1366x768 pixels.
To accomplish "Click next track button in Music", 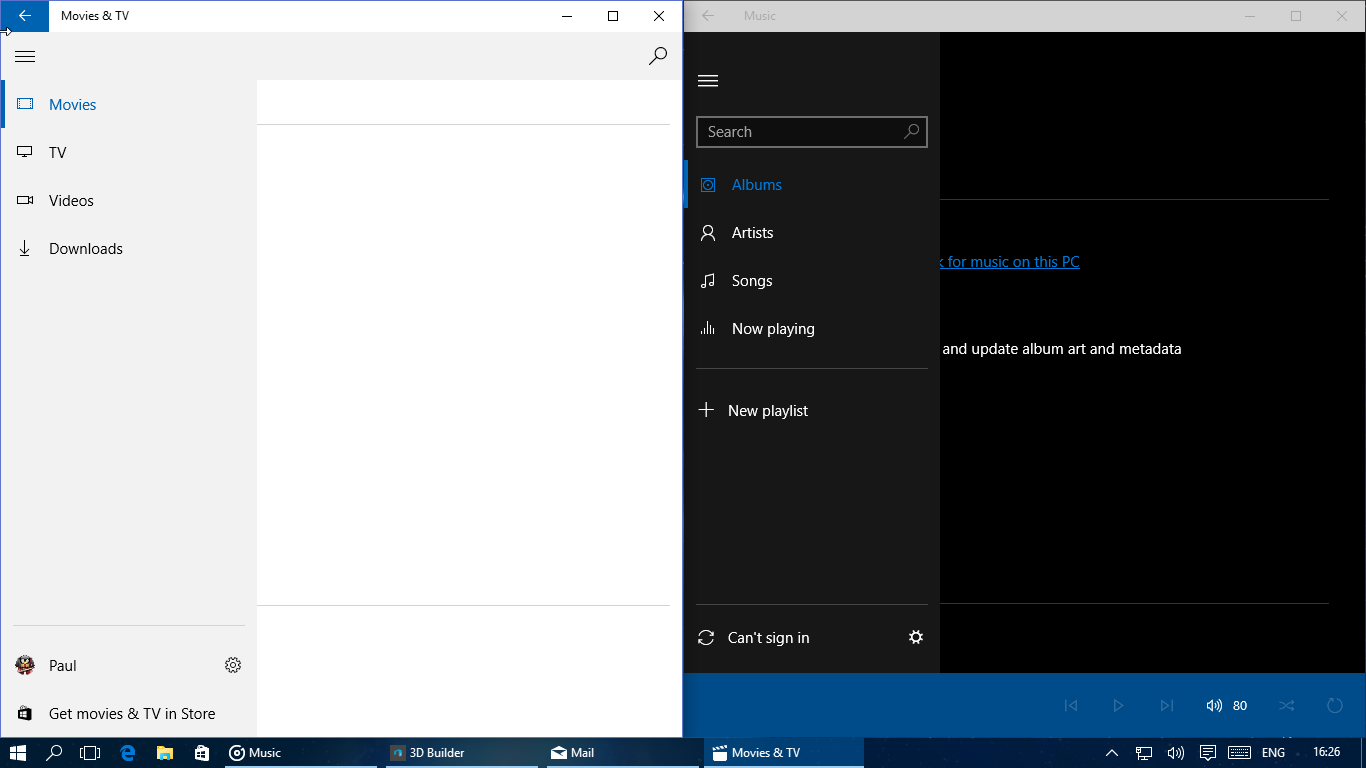I will (x=1166, y=706).
